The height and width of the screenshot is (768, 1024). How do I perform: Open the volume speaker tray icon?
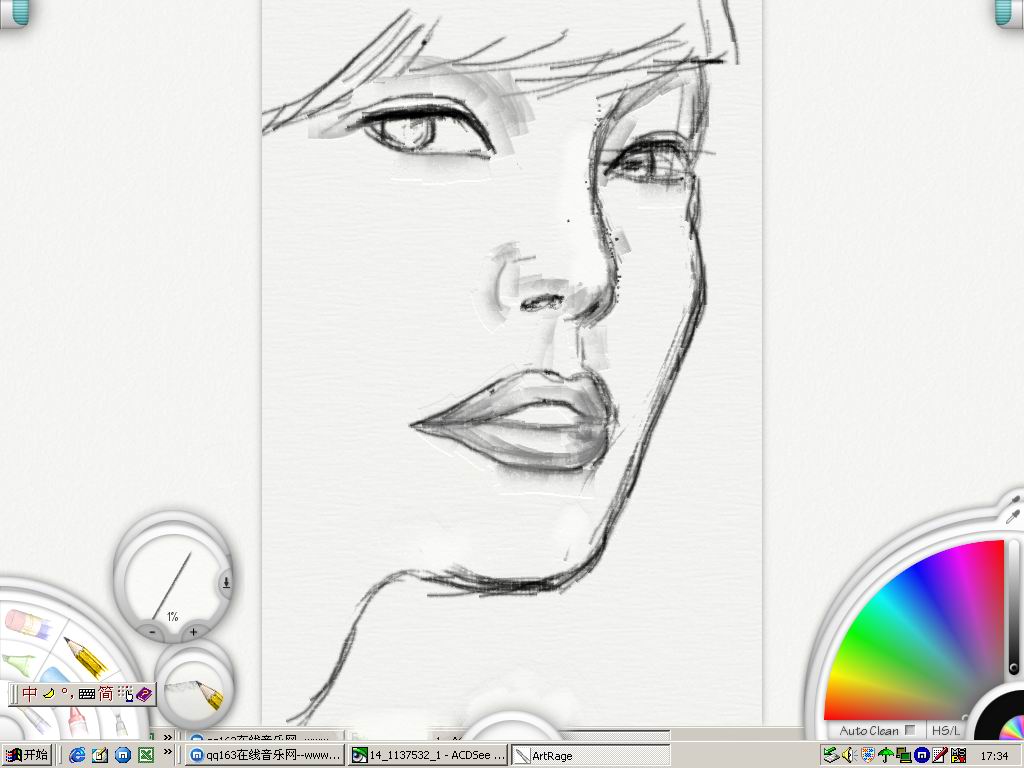(x=849, y=755)
